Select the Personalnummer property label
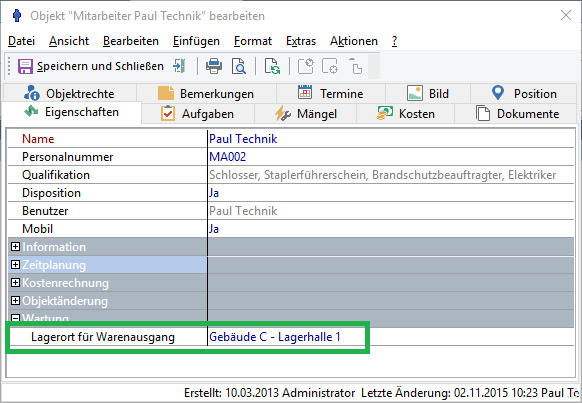The image size is (582, 403). point(68,157)
